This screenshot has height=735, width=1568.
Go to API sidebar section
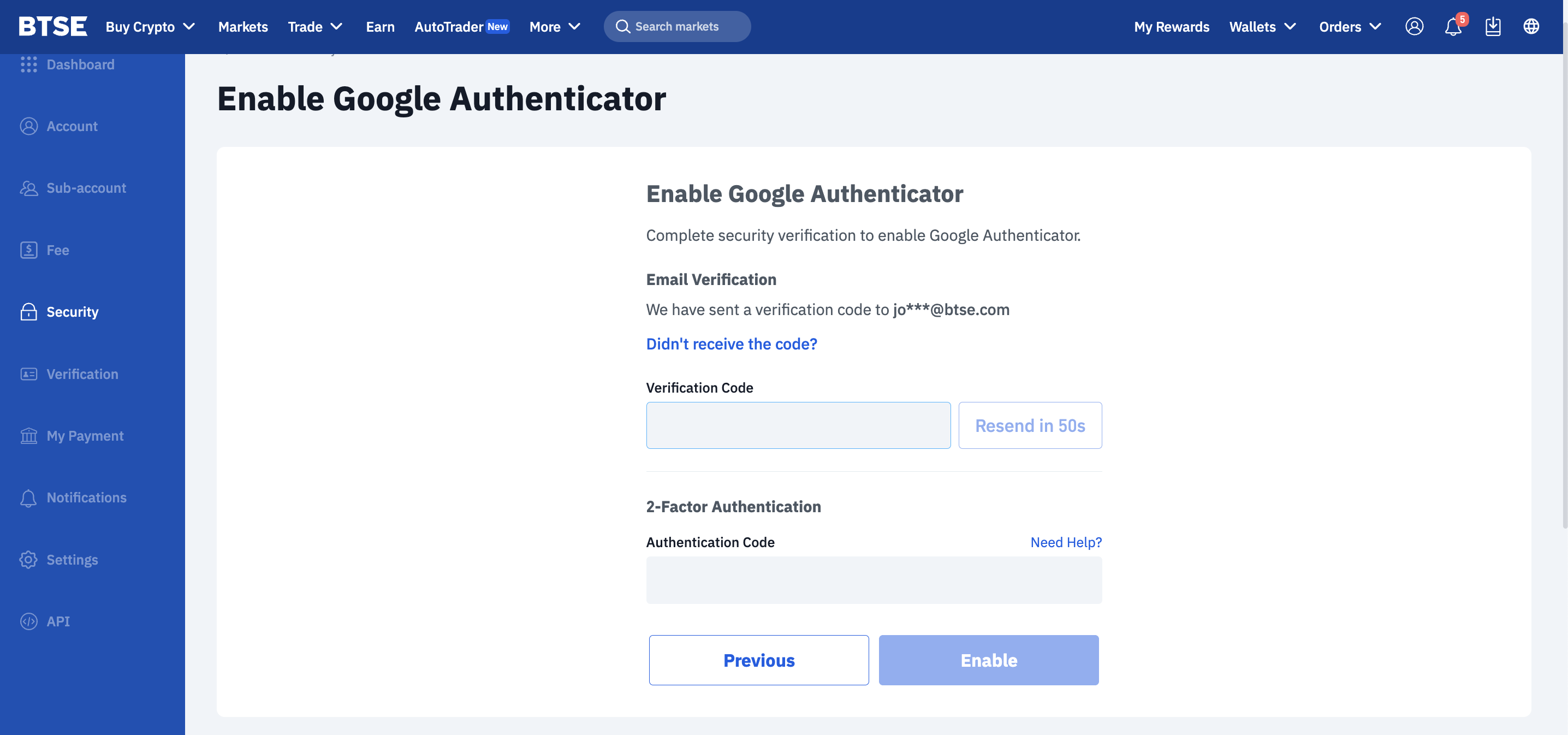pos(58,621)
